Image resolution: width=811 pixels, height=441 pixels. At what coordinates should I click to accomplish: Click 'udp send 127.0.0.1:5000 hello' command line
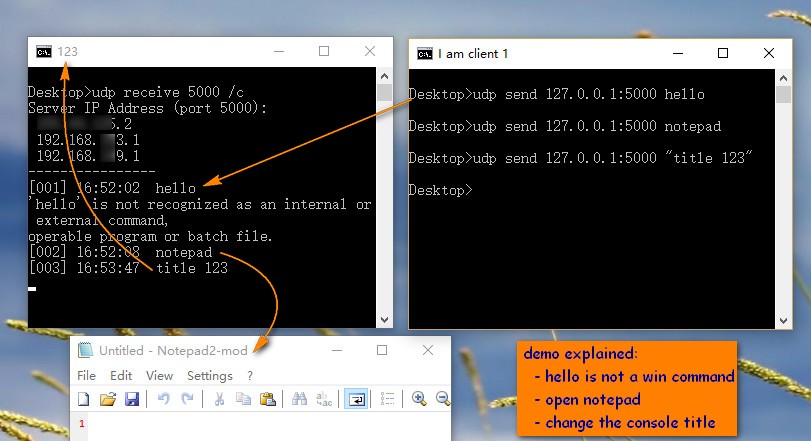pyautogui.click(x=557, y=94)
